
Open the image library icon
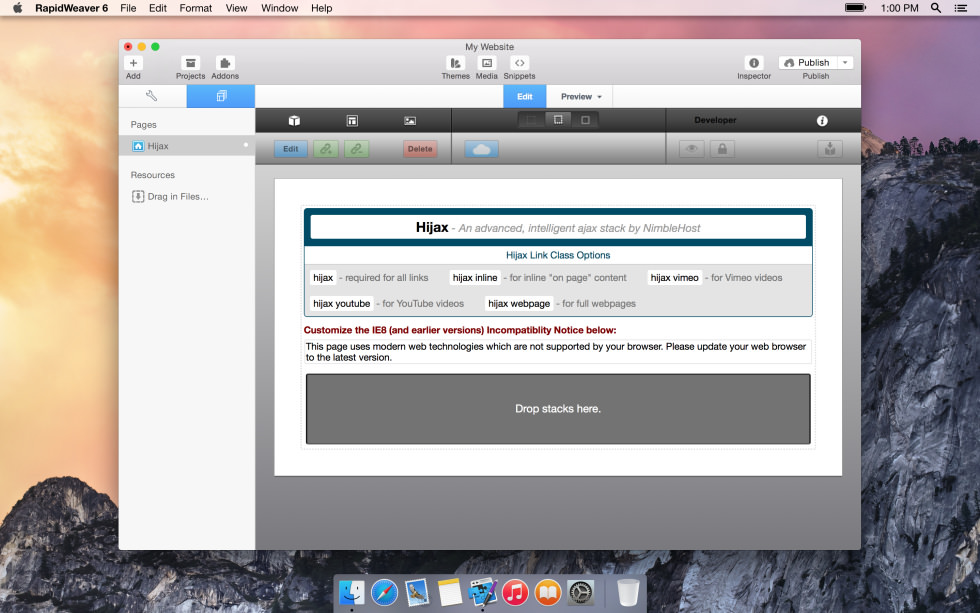tap(410, 121)
